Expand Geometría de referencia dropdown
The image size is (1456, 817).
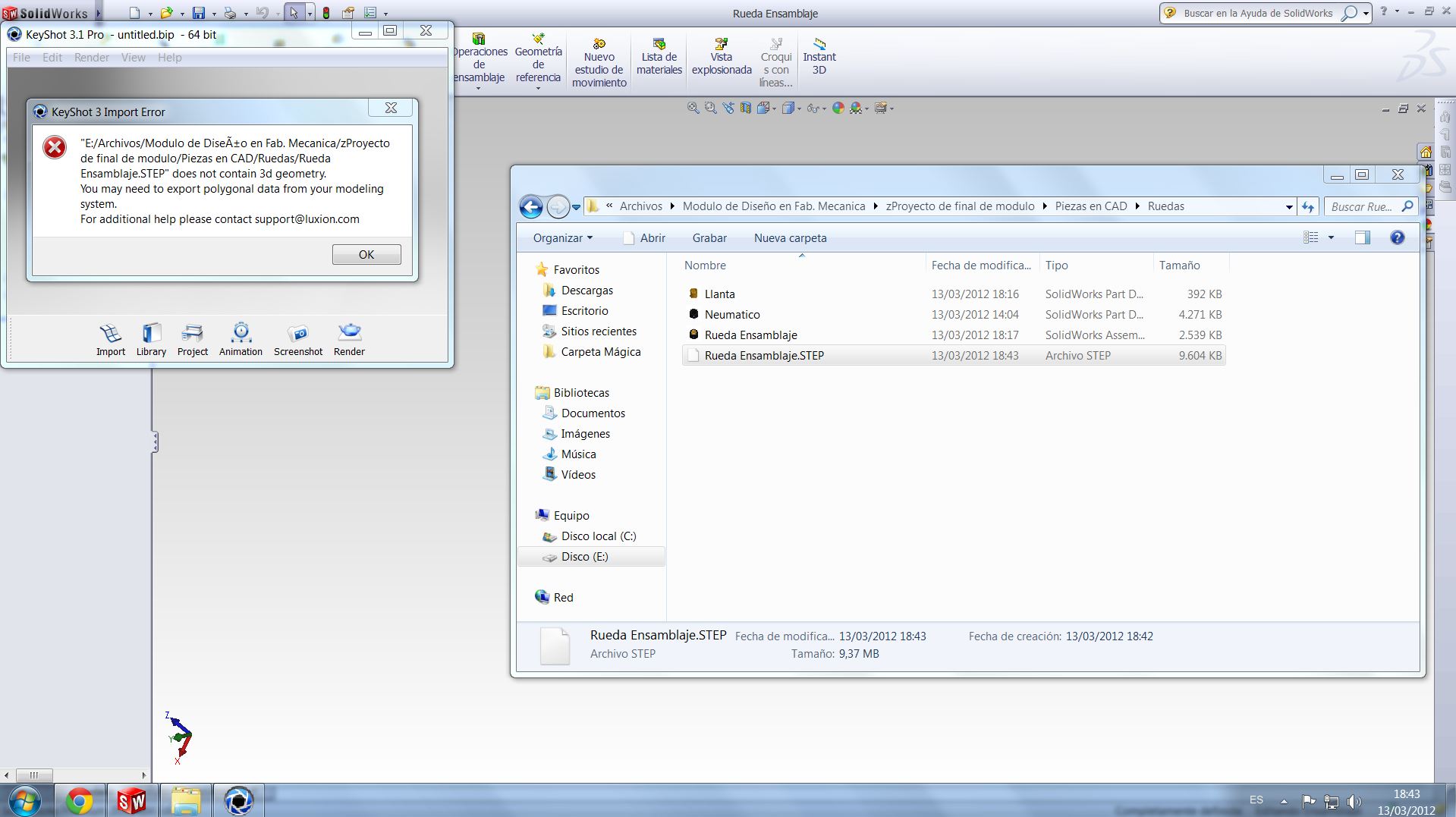(538, 89)
